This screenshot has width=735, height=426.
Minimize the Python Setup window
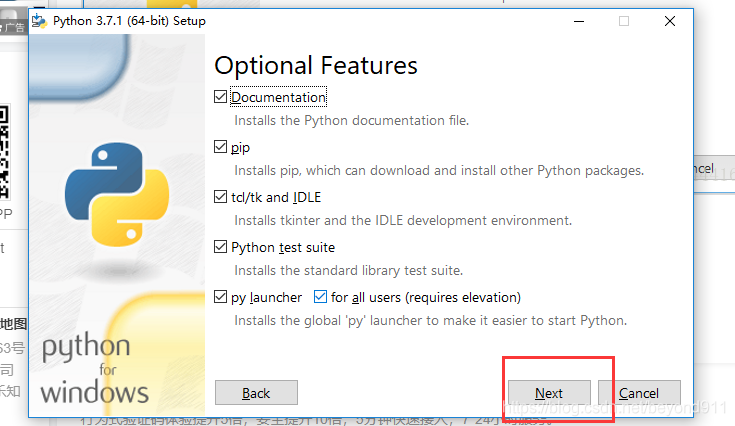579,21
